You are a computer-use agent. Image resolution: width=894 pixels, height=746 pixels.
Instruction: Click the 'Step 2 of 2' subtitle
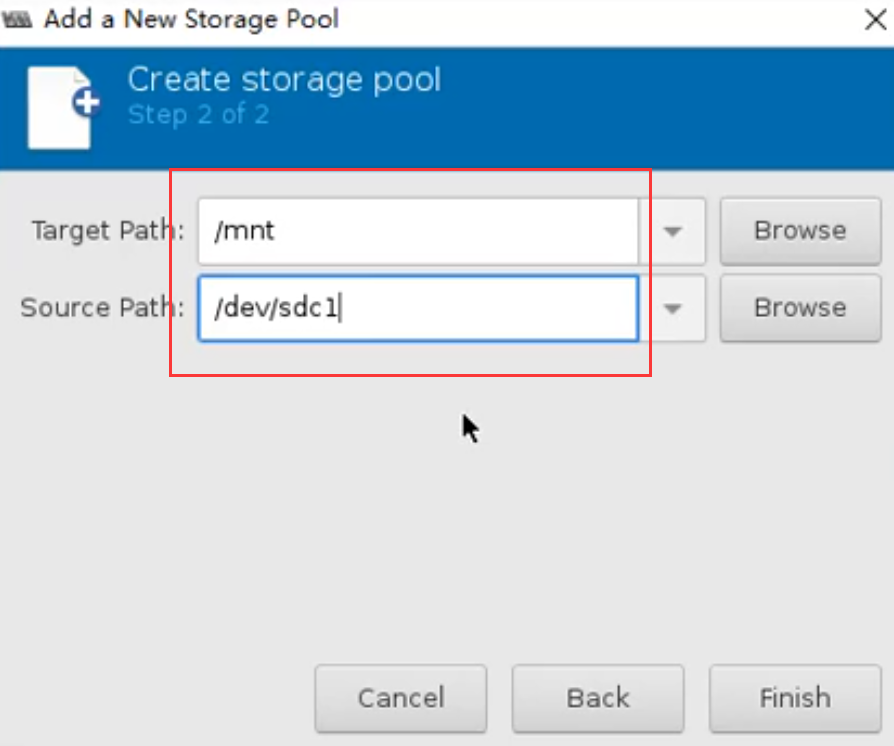tap(198, 114)
